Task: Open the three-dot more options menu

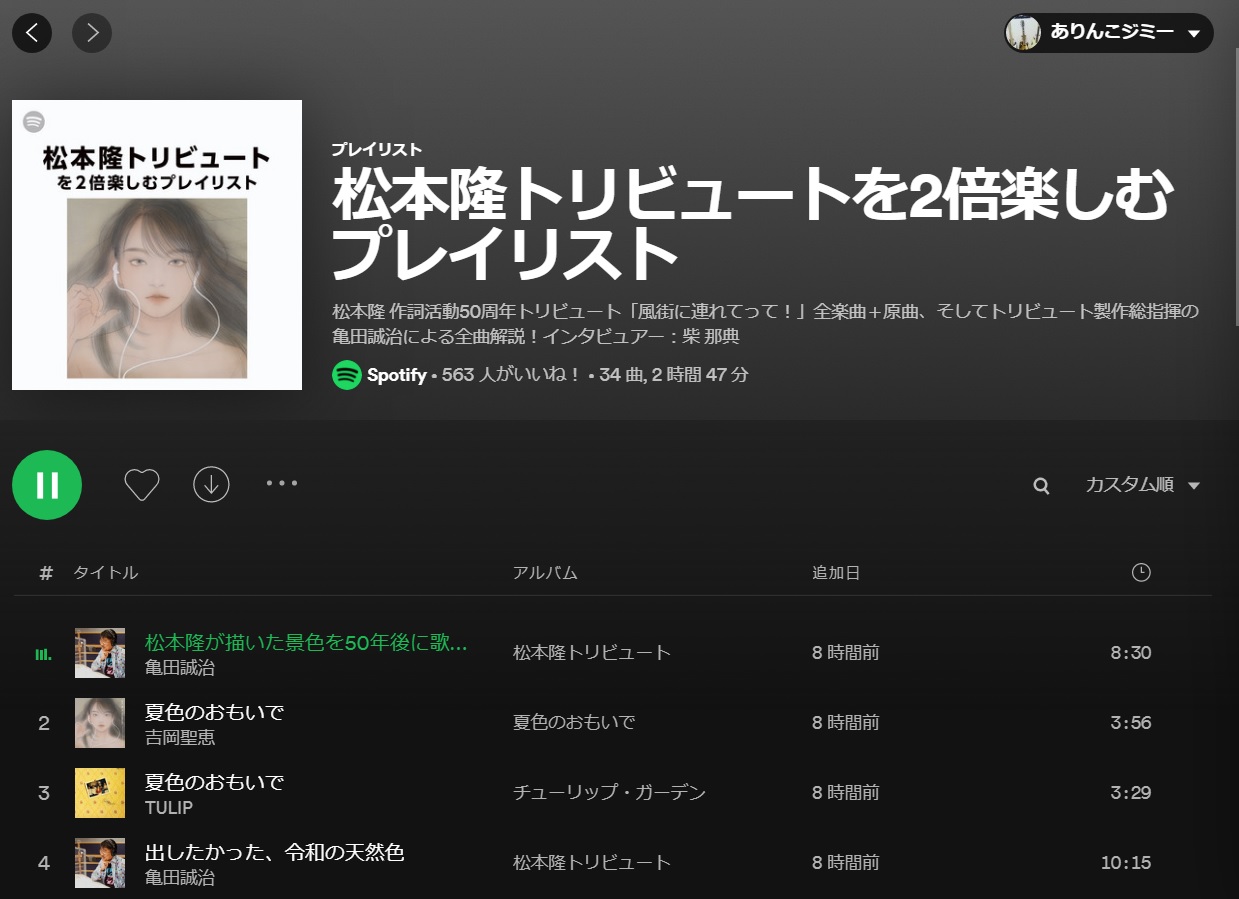Action: point(282,484)
